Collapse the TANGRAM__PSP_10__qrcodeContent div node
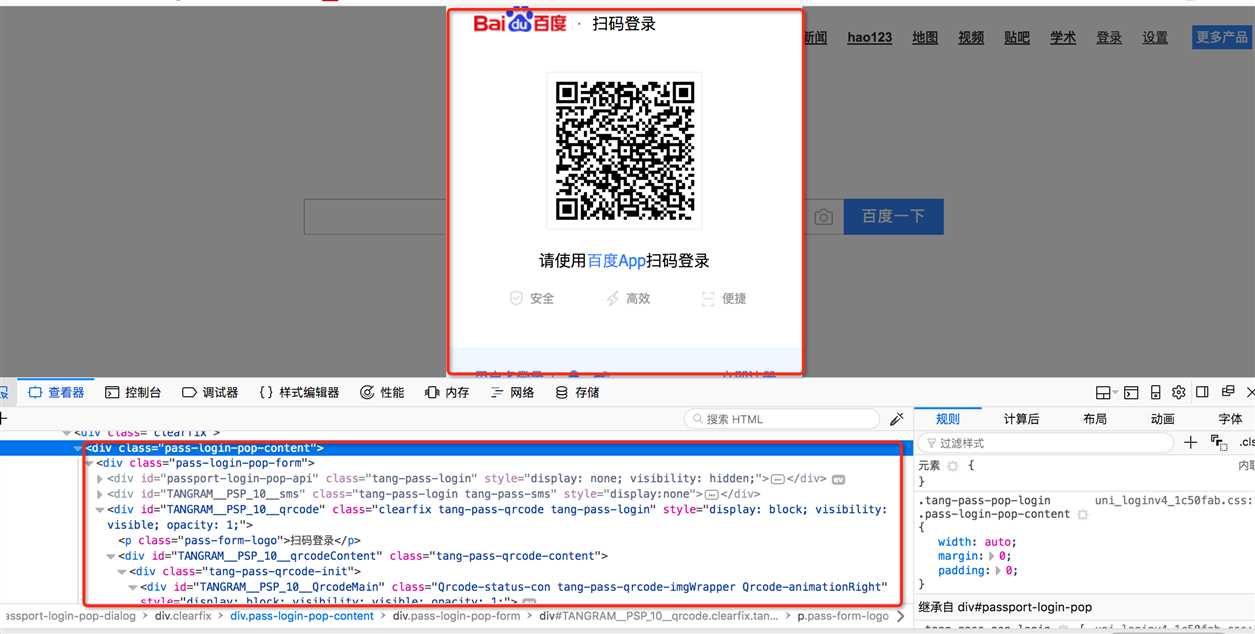The image size is (1255, 634). [111, 556]
